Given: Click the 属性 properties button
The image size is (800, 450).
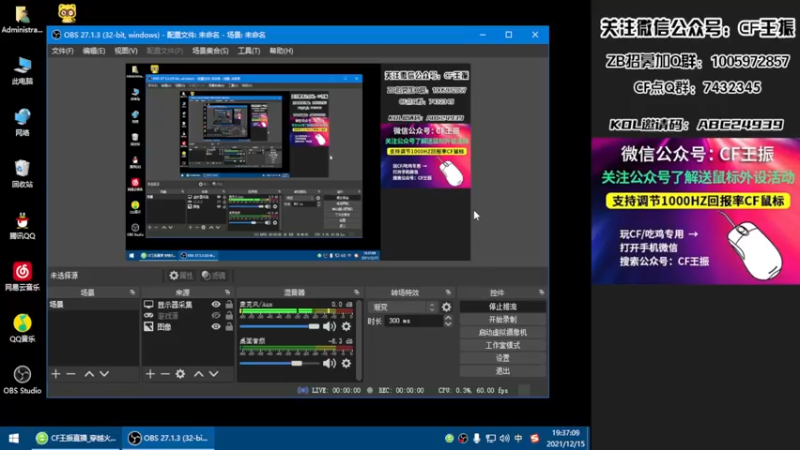Looking at the screenshot, I should pyautogui.click(x=181, y=276).
